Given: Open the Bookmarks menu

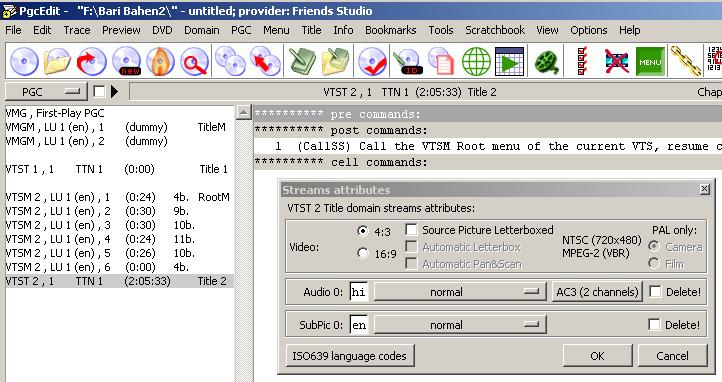Looking at the screenshot, I should [390, 30].
